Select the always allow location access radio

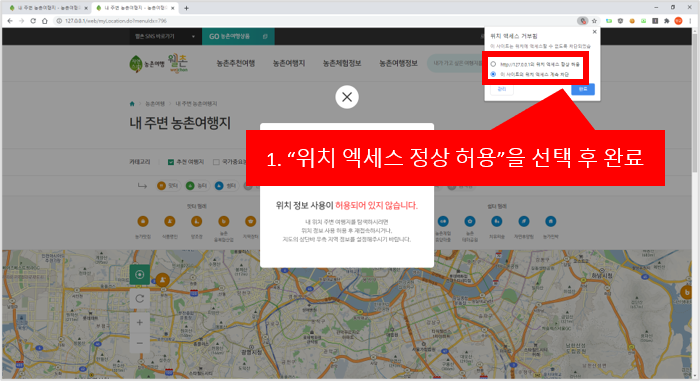point(493,64)
